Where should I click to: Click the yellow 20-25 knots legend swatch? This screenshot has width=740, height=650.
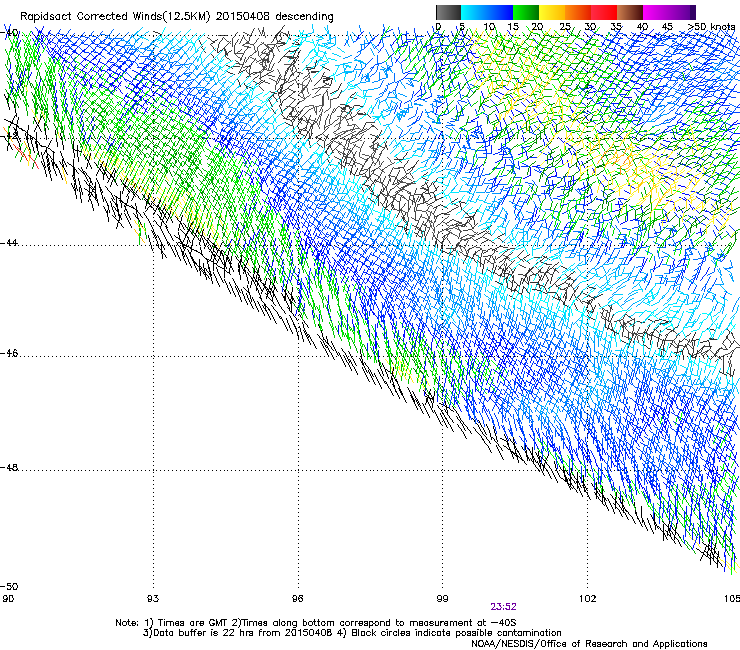point(552,12)
